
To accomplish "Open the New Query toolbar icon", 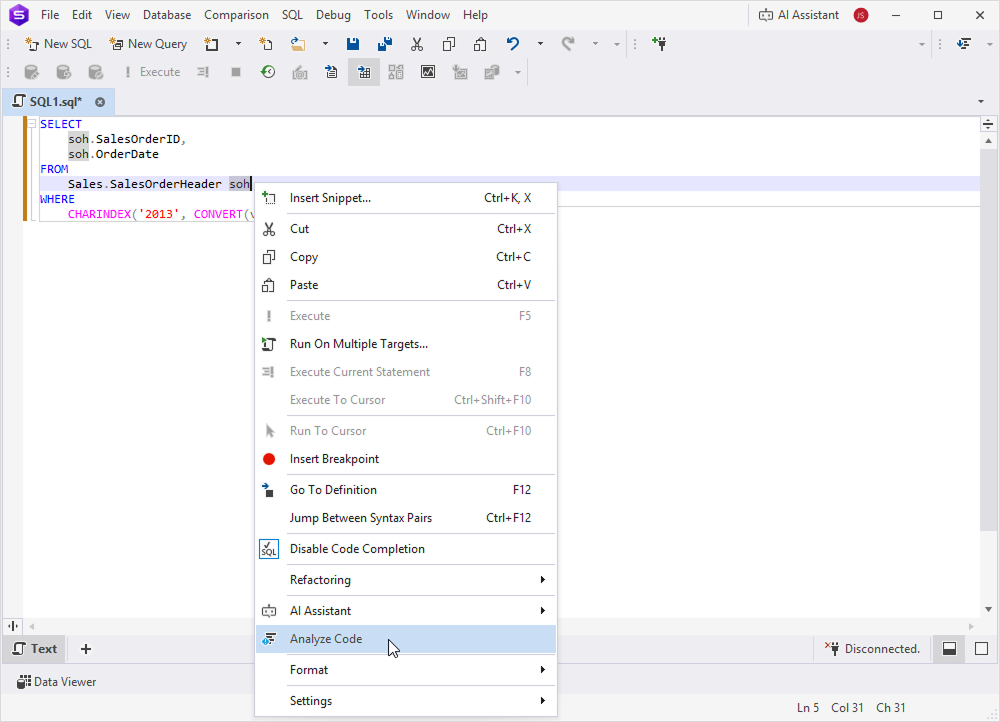I will [x=147, y=43].
